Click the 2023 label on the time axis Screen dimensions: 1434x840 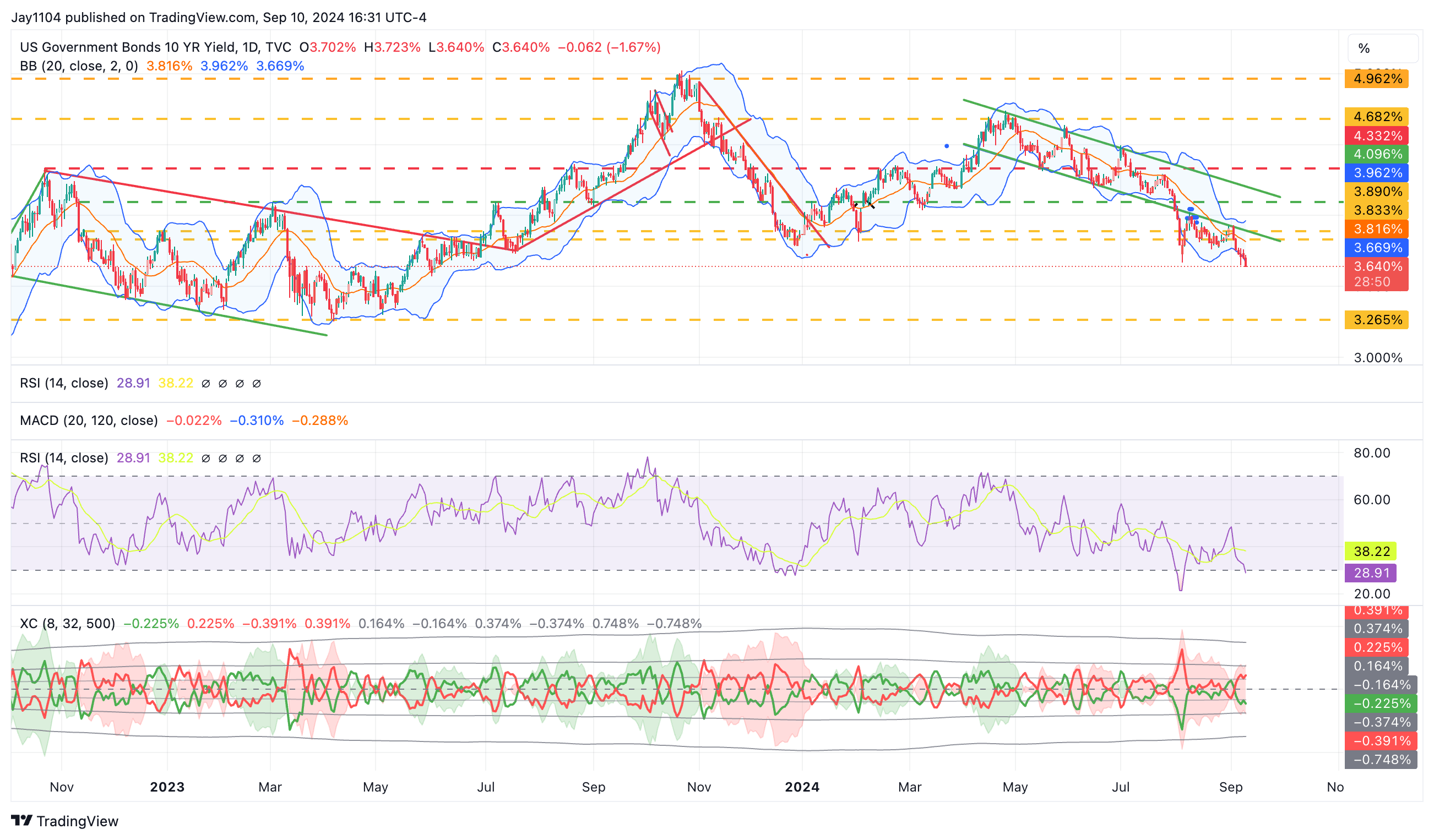pyautogui.click(x=167, y=787)
